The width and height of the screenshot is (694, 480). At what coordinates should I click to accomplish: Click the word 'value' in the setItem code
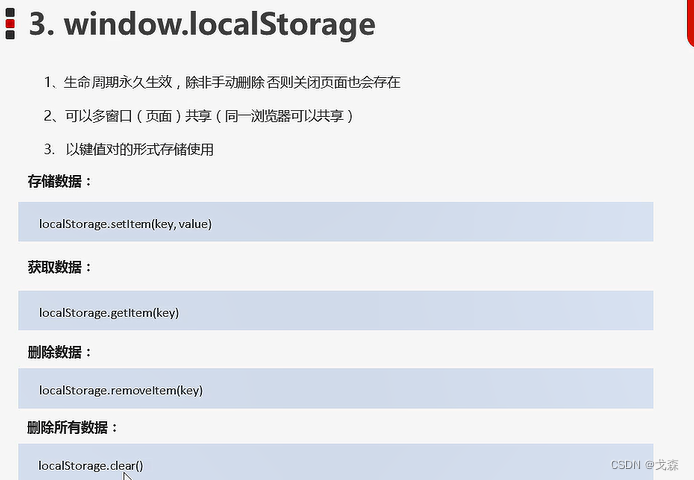pos(193,224)
